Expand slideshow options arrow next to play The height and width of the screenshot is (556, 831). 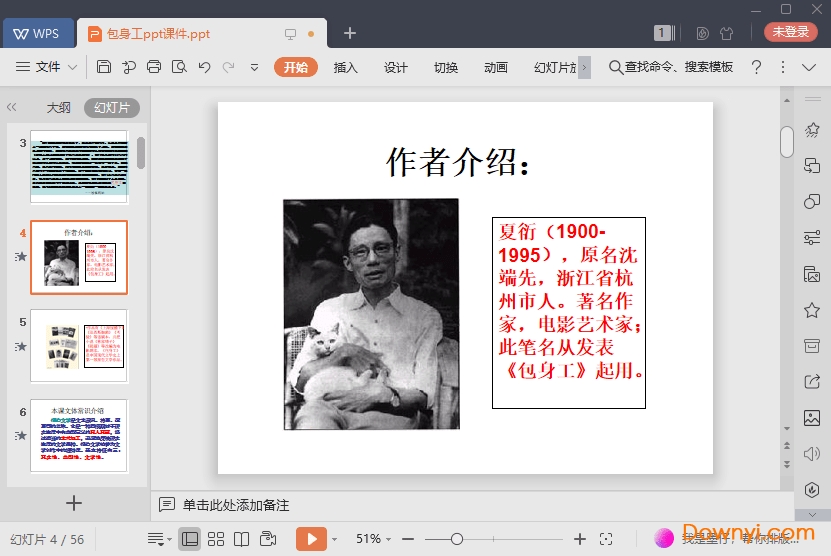(x=334, y=540)
